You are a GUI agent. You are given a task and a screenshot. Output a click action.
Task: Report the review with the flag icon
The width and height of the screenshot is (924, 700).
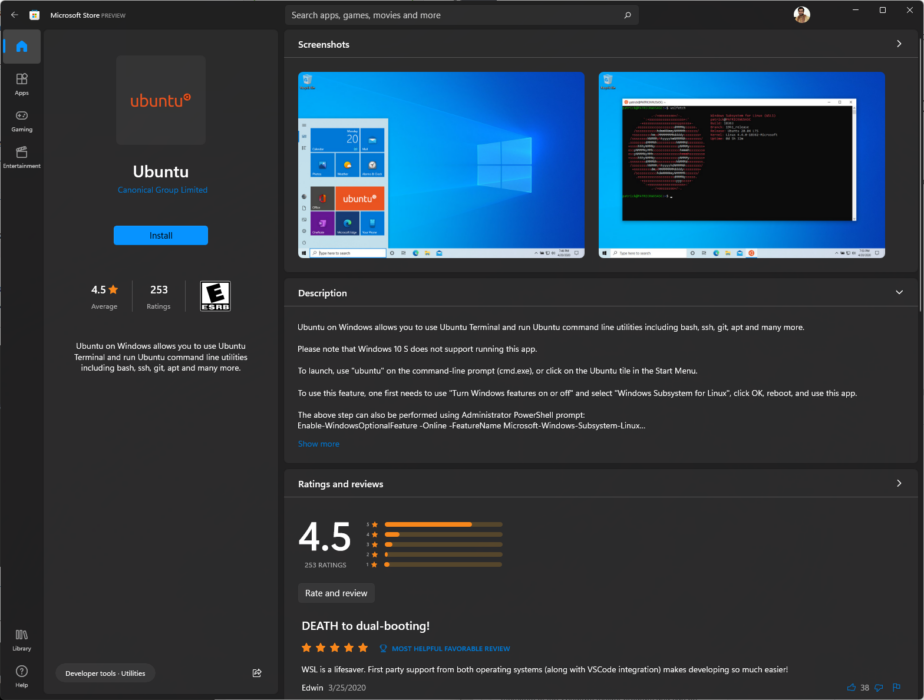pyautogui.click(x=897, y=687)
